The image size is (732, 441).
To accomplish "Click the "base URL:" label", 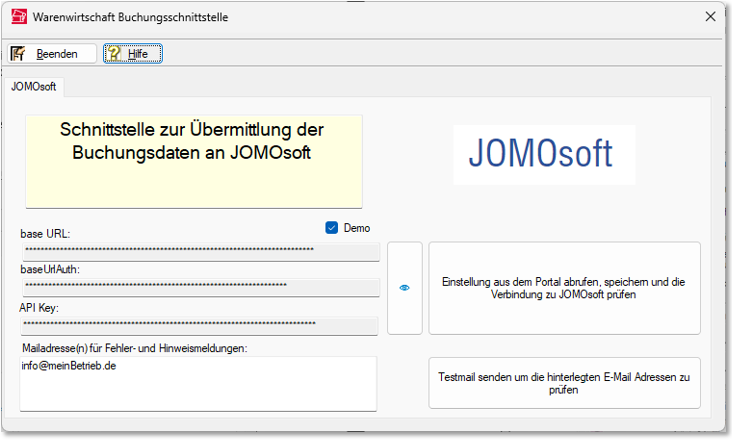I will coord(45,233).
